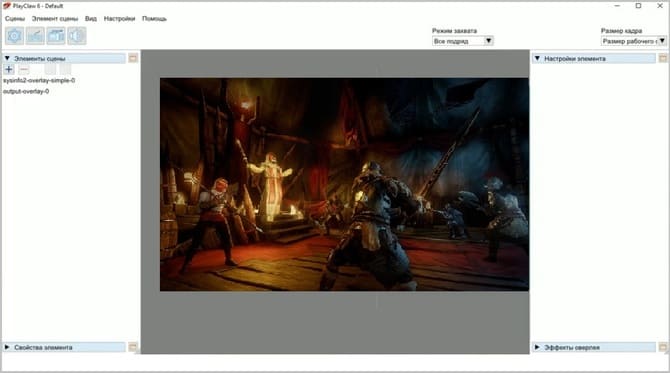Click the graph chart toolbar icon
This screenshot has height=373, width=670.
[x=35, y=36]
